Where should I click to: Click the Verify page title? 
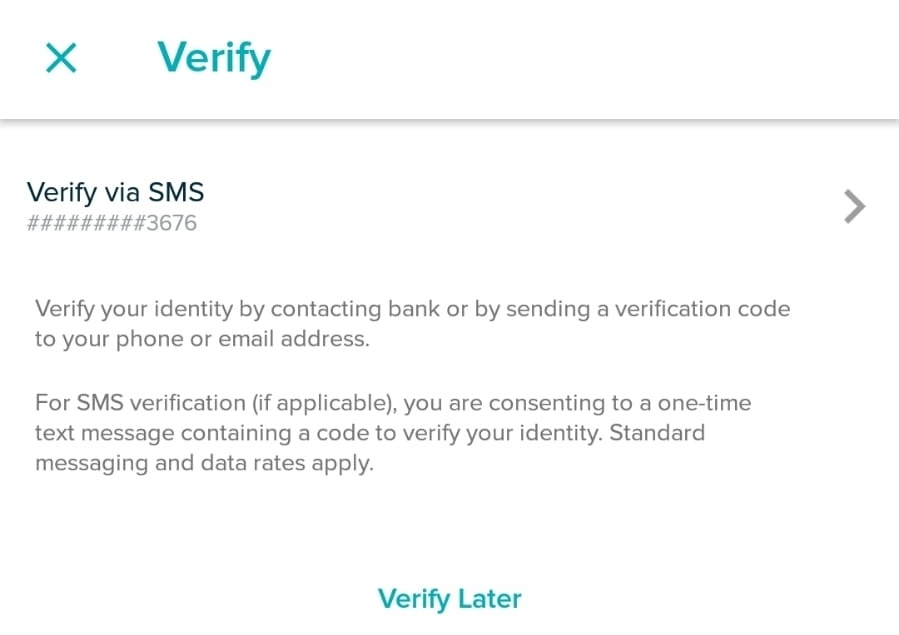214,58
